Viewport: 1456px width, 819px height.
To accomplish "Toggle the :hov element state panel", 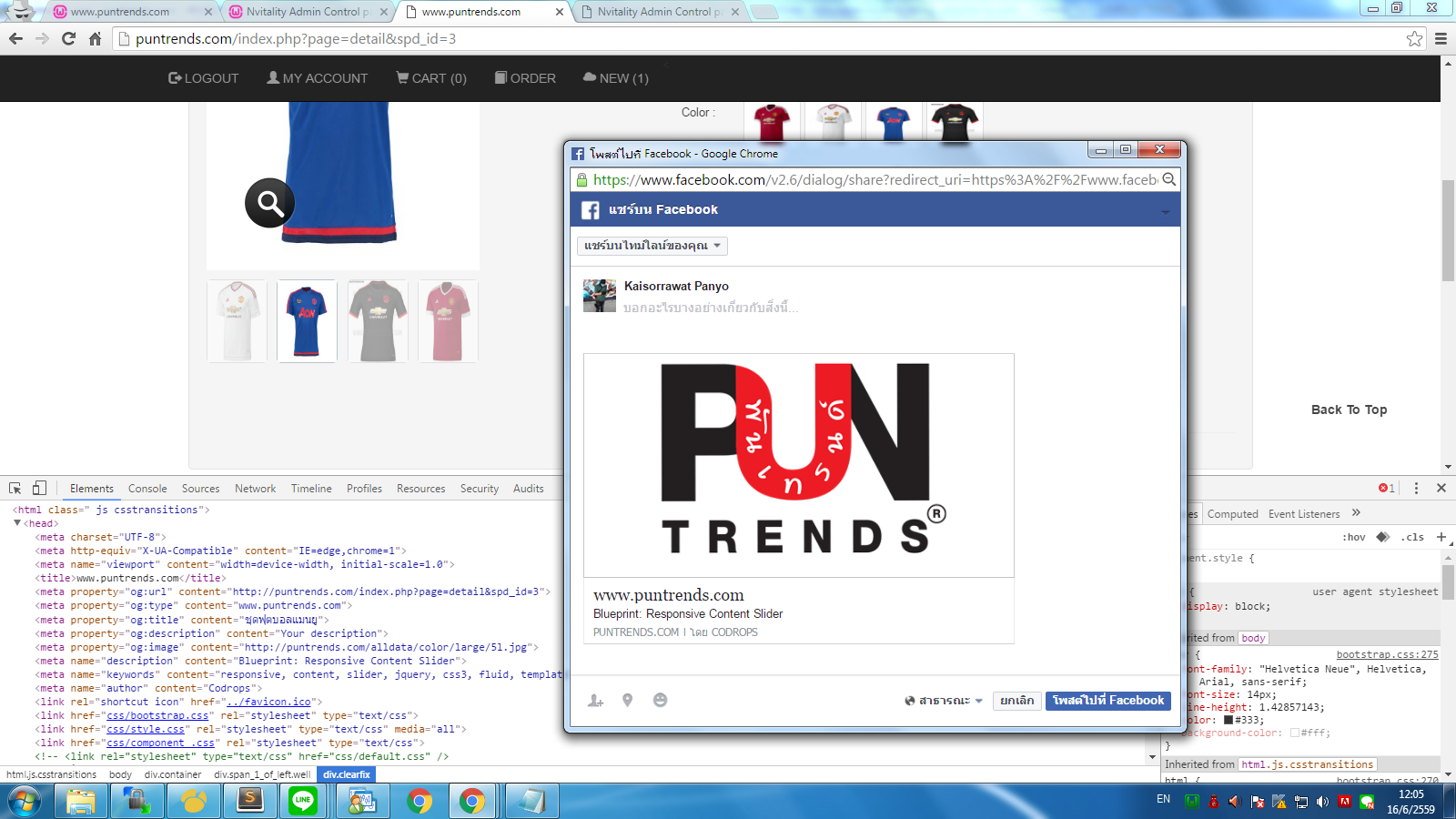I will [1353, 538].
